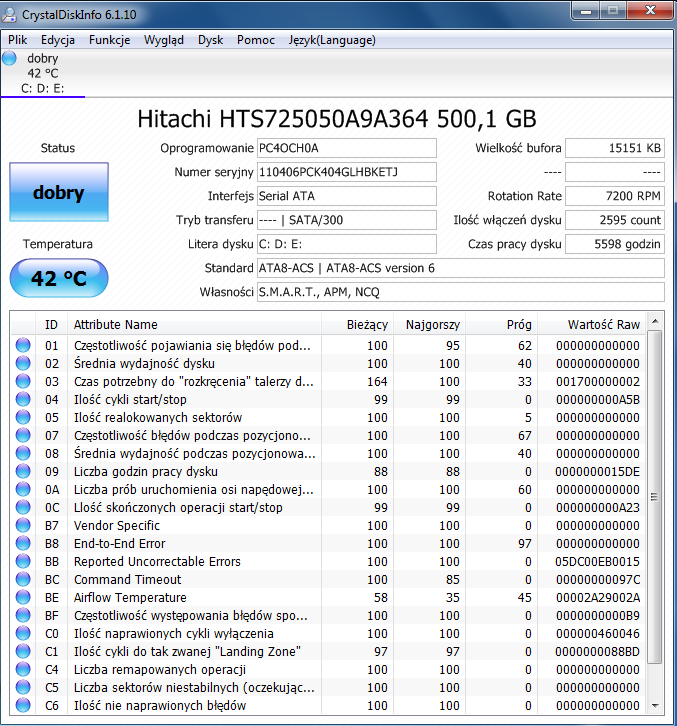Image resolution: width=677 pixels, height=726 pixels.
Task: Click the blue status circle in the disk tab
Action: (x=9, y=58)
